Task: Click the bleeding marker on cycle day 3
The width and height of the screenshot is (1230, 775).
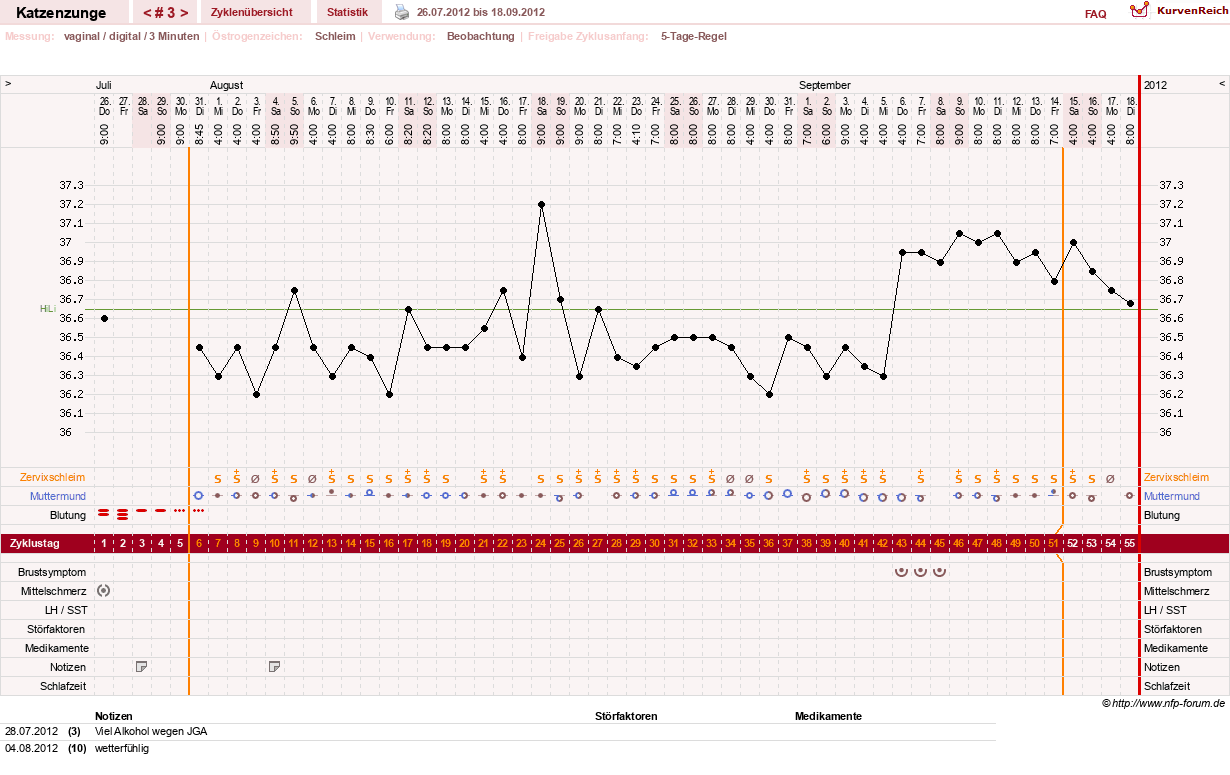Action: [142, 511]
